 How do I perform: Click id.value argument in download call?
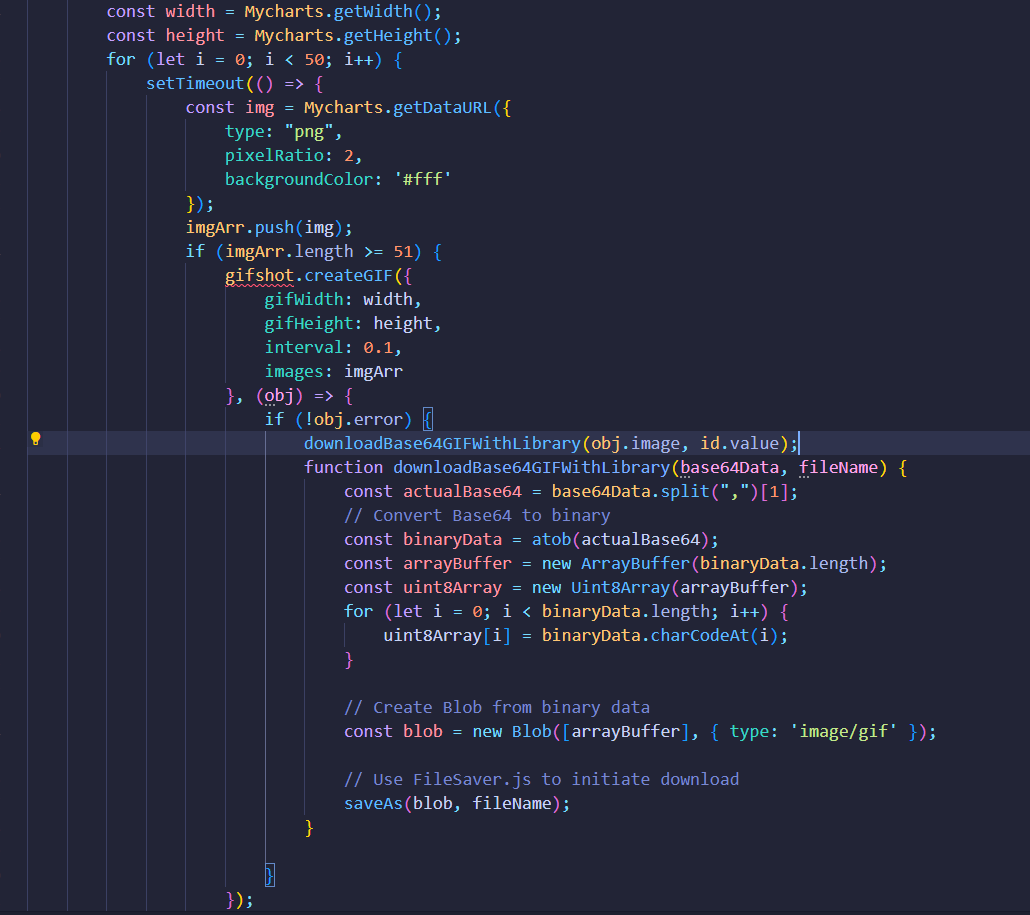[x=754, y=443]
